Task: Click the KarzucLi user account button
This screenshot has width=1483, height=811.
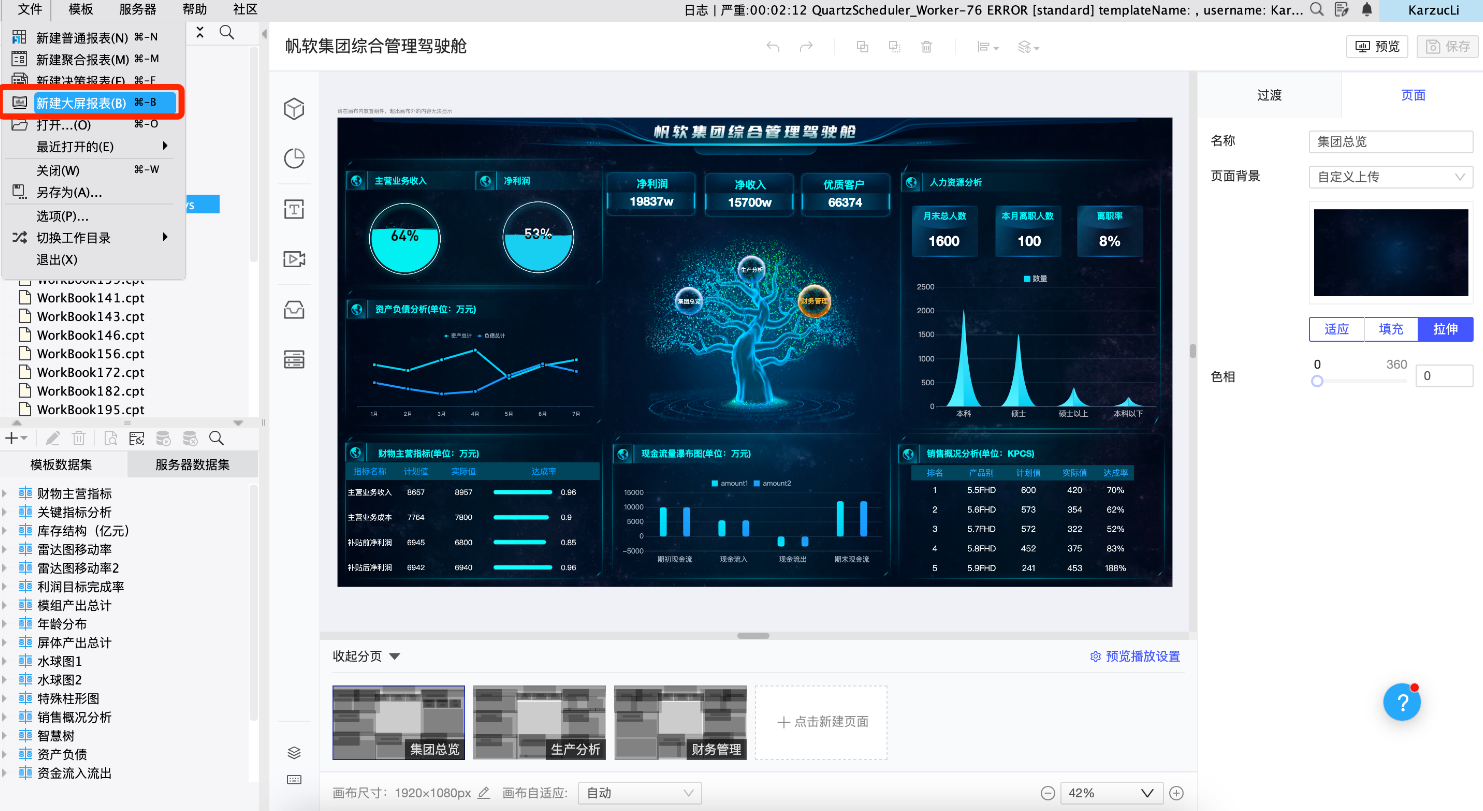Action: (x=1430, y=10)
